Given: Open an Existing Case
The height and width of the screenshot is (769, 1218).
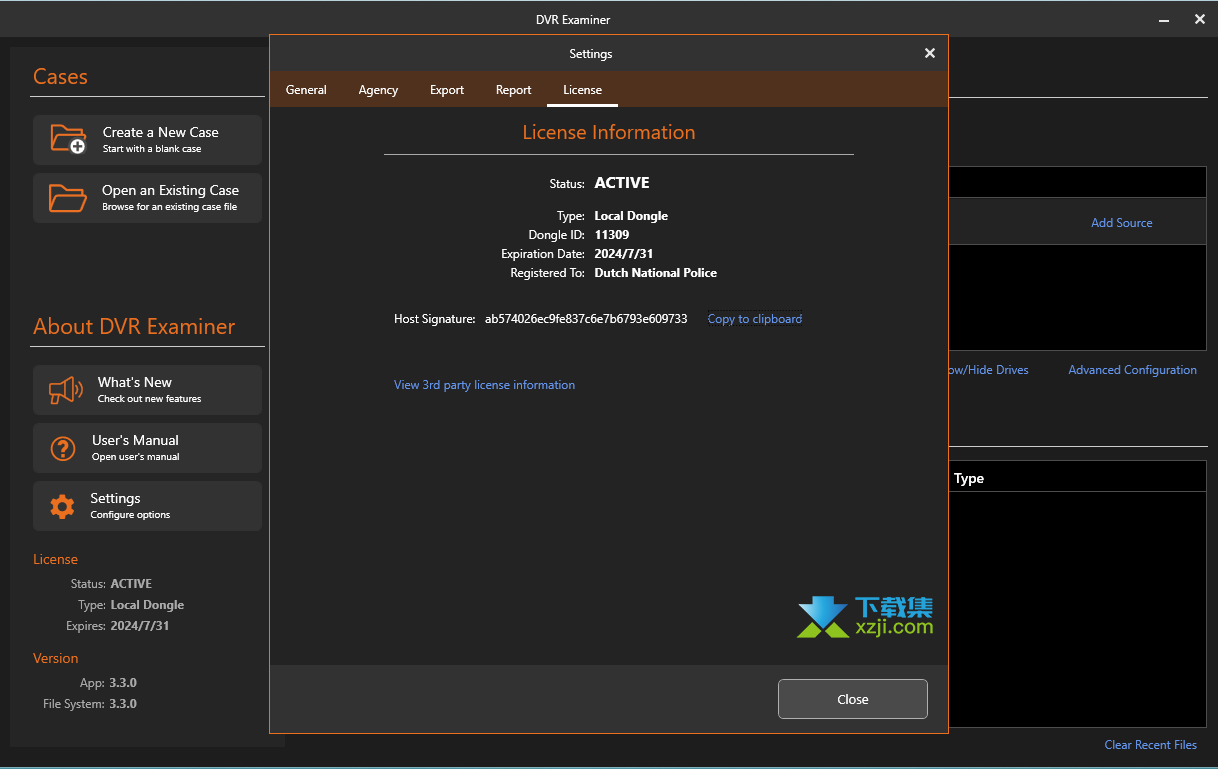Looking at the screenshot, I should [147, 197].
